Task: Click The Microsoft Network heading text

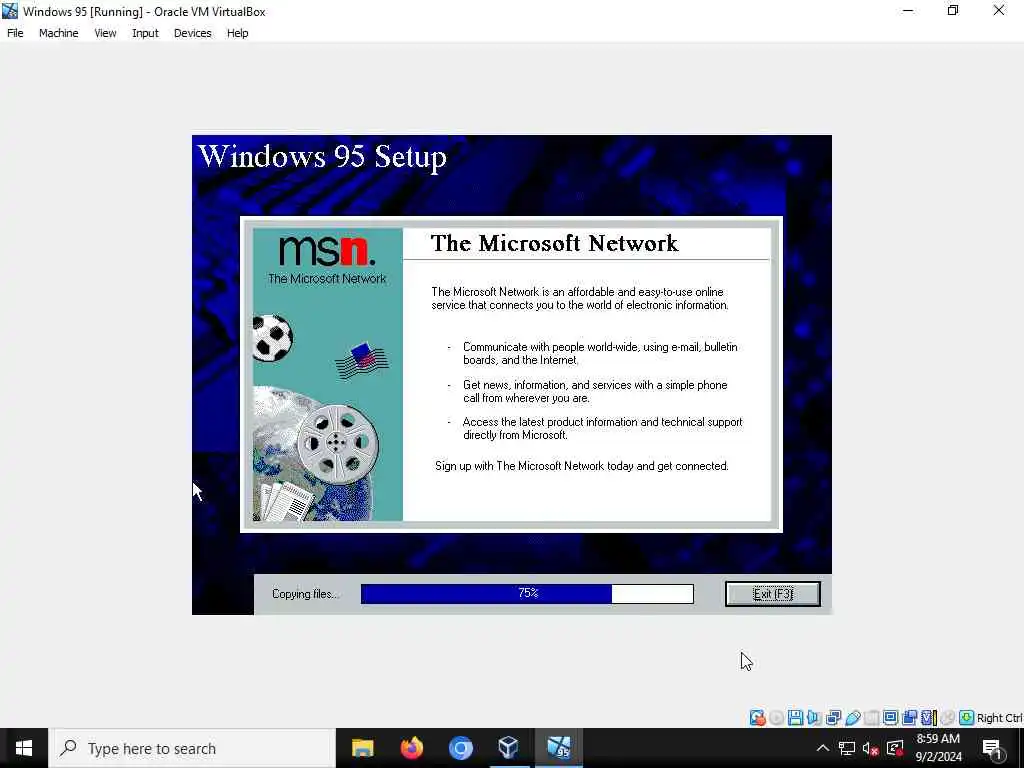Action: tap(554, 243)
